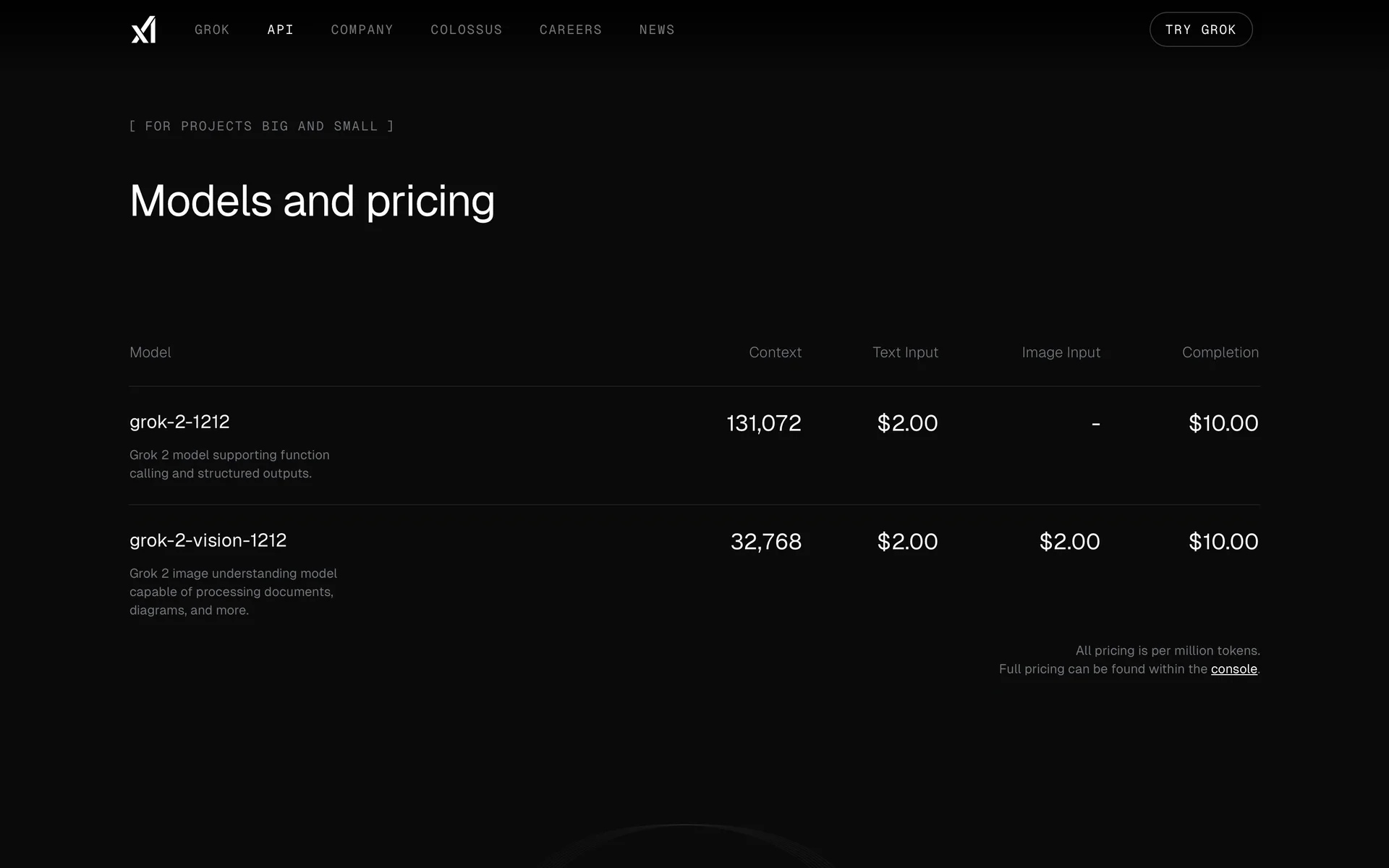The width and height of the screenshot is (1389, 868).
Task: Click the grok-2-1212 model name
Action: (x=179, y=422)
